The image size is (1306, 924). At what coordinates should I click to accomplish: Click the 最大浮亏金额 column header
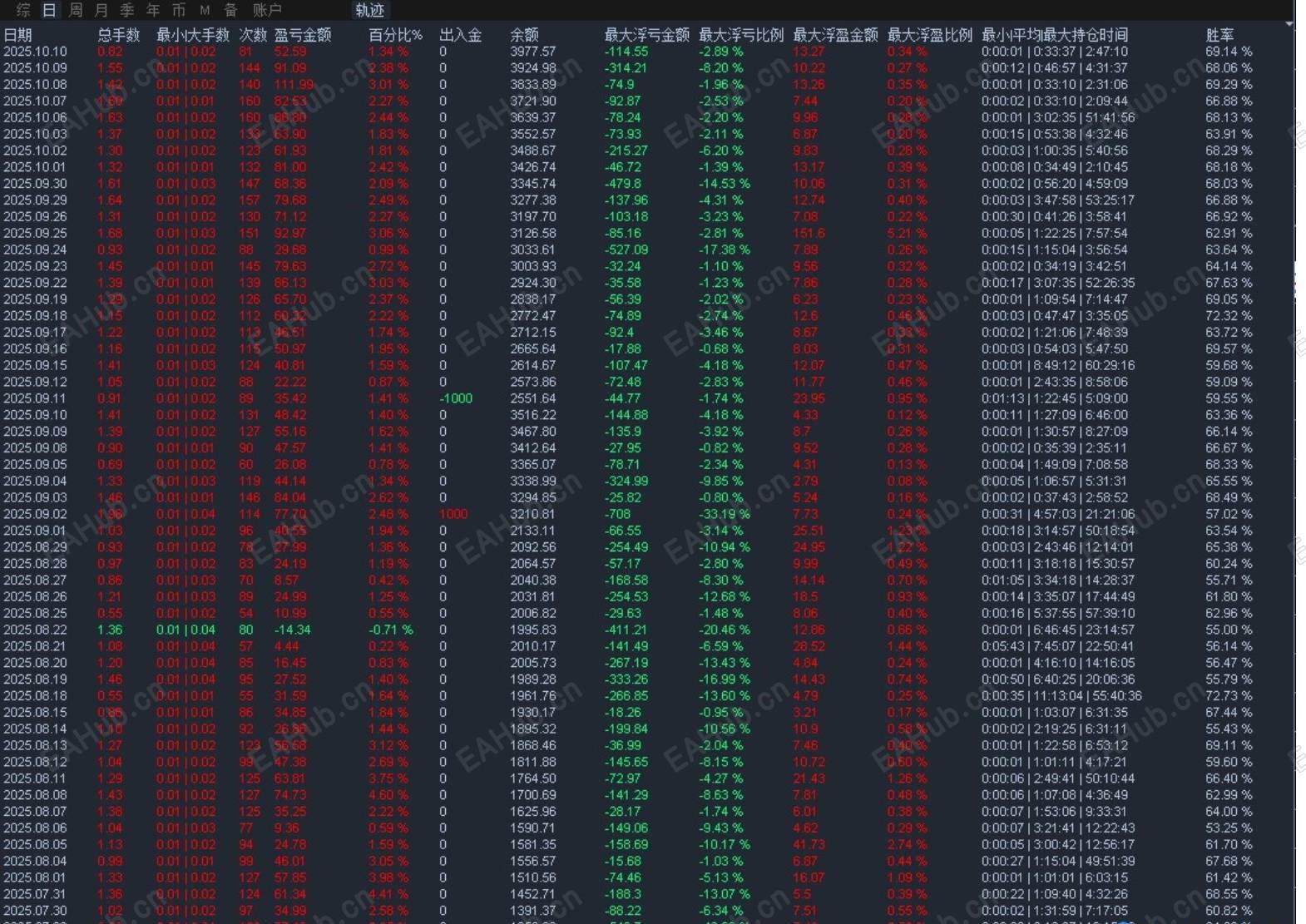tap(647, 35)
